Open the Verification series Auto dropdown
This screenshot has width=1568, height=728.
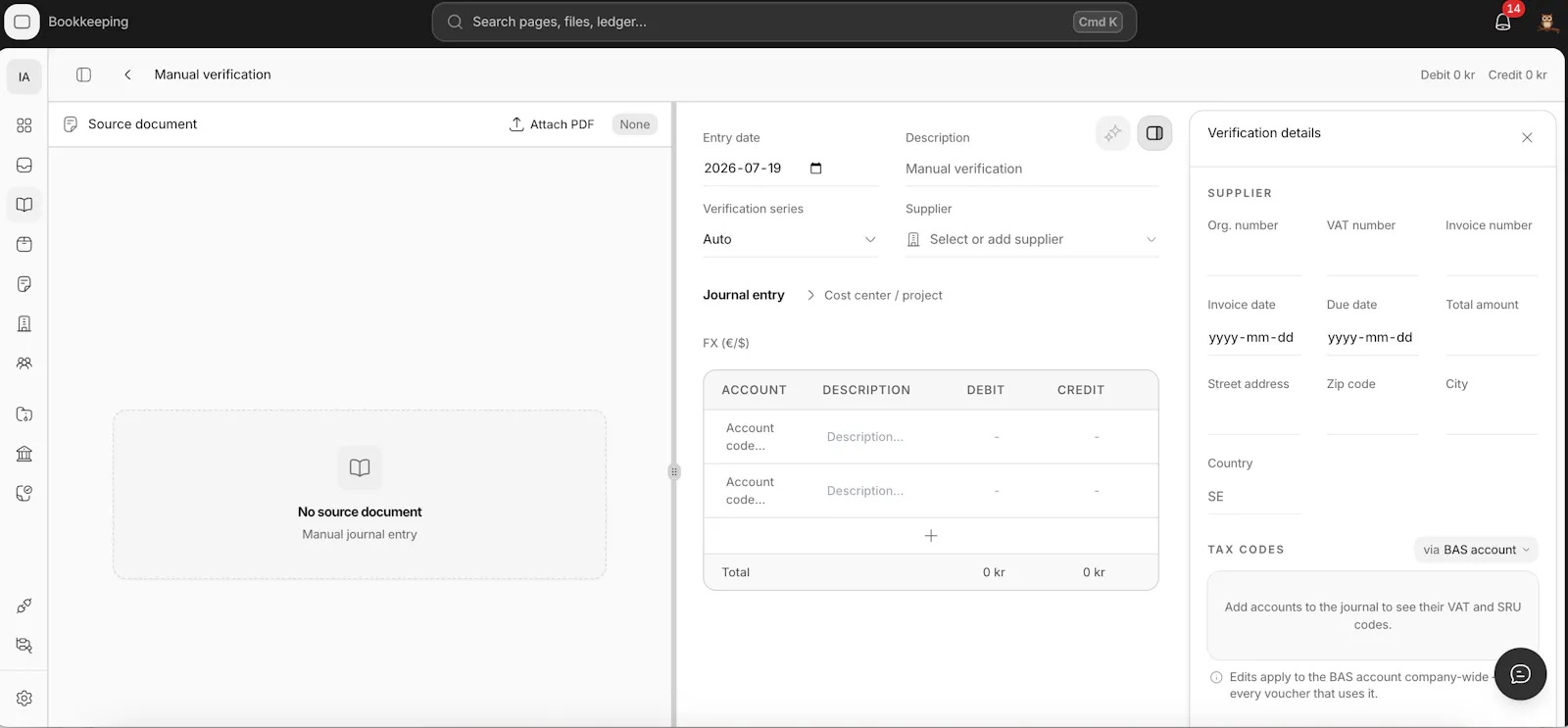790,239
